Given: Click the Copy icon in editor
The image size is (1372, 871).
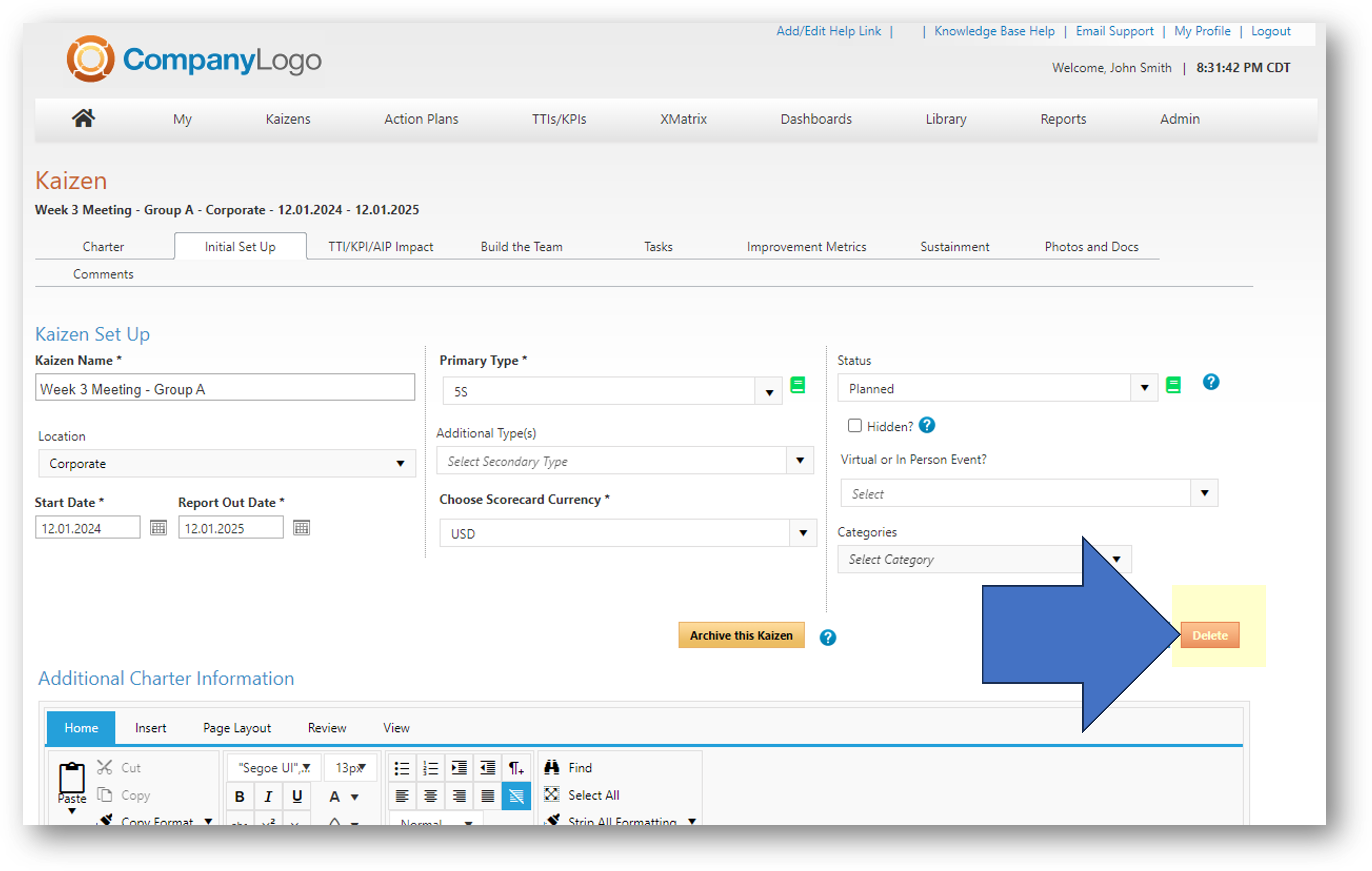Looking at the screenshot, I should click(104, 794).
